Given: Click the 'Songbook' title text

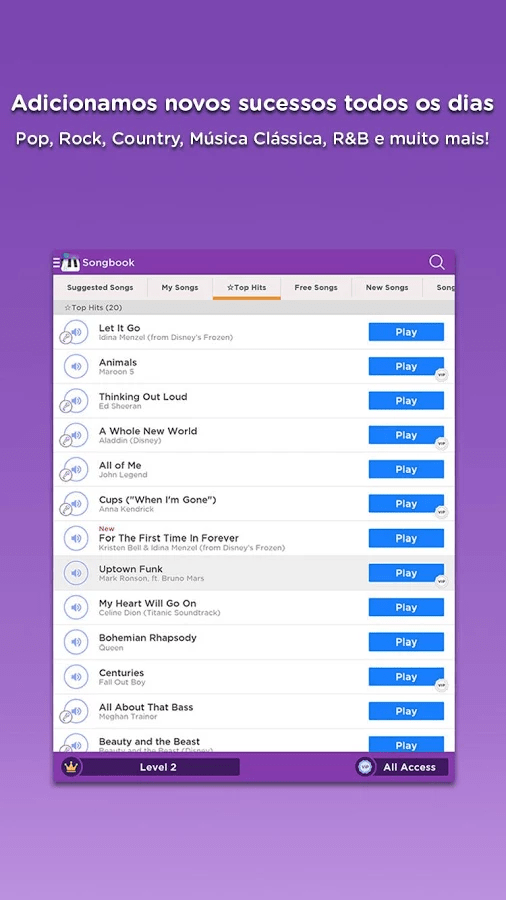Looking at the screenshot, I should 108,263.
